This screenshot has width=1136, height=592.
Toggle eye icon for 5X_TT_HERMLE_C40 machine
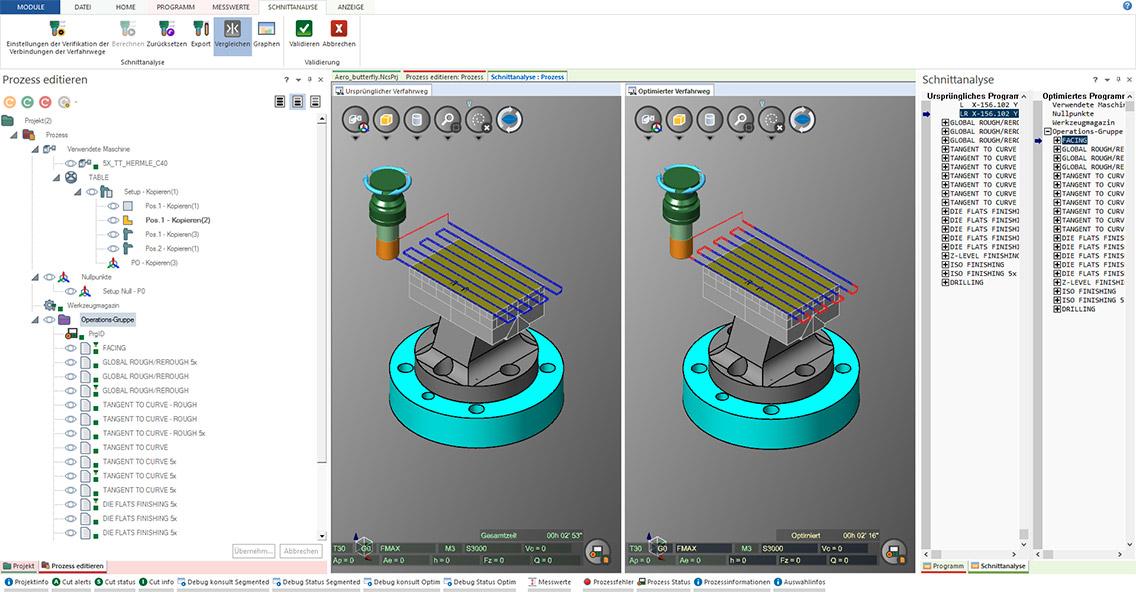pyautogui.click(x=71, y=163)
